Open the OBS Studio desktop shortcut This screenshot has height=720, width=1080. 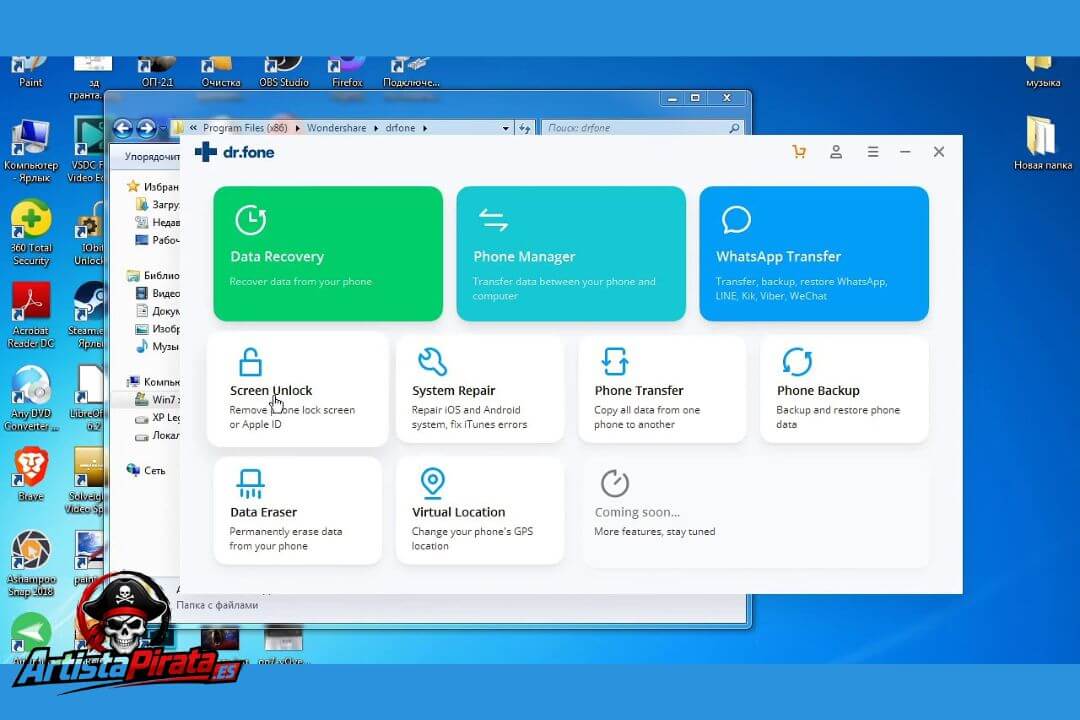(284, 72)
